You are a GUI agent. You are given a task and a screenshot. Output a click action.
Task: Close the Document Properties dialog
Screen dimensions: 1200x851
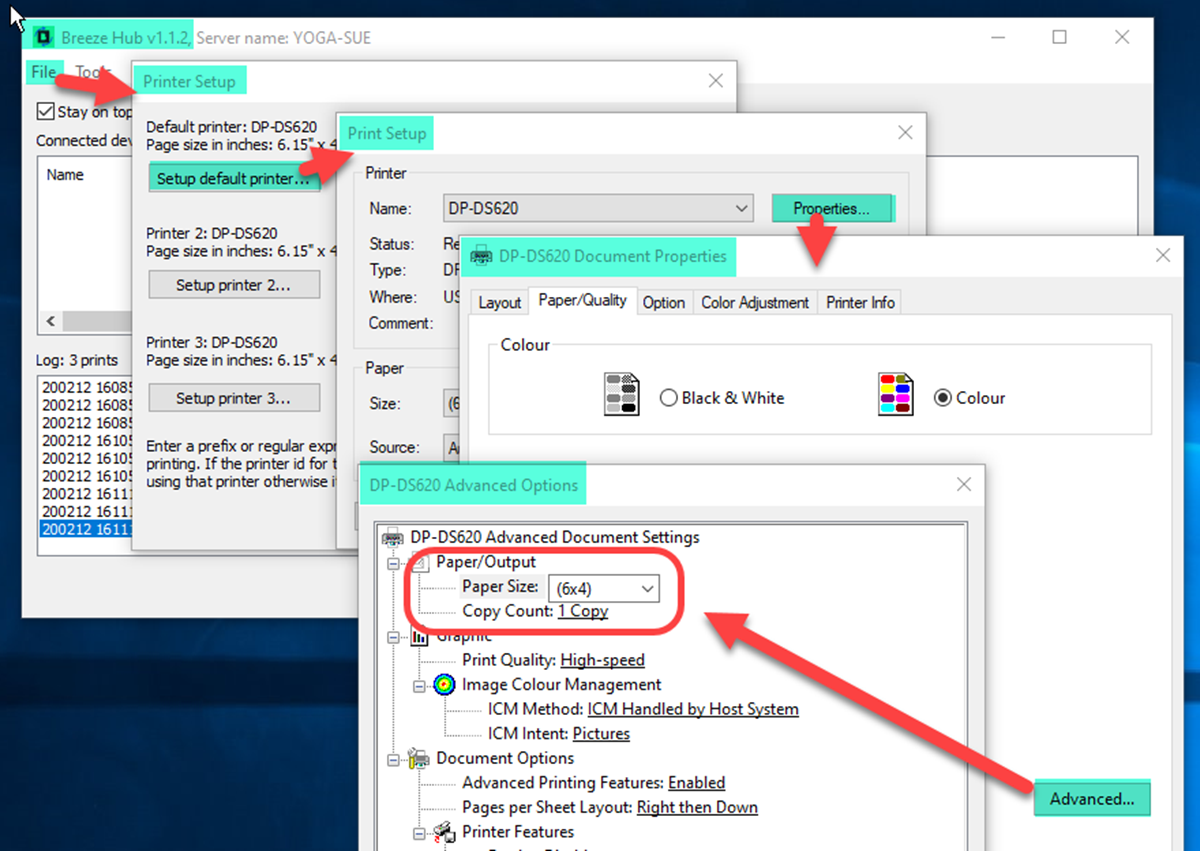(1163, 255)
